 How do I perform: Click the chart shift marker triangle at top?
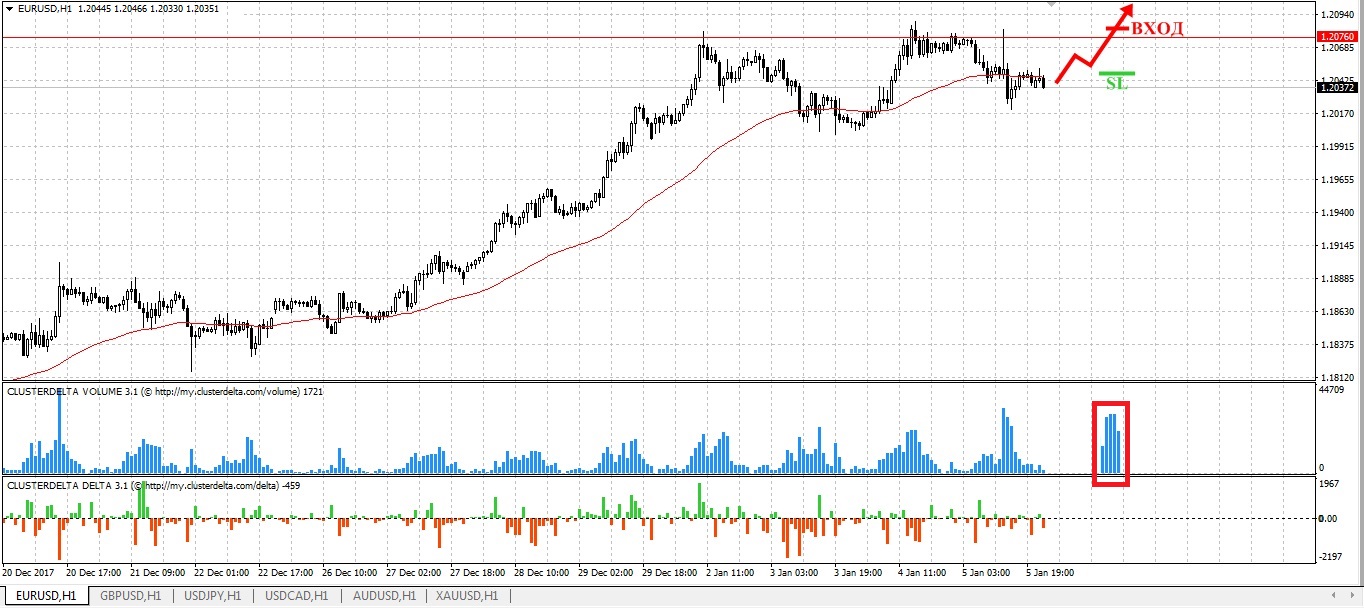click(x=1050, y=4)
